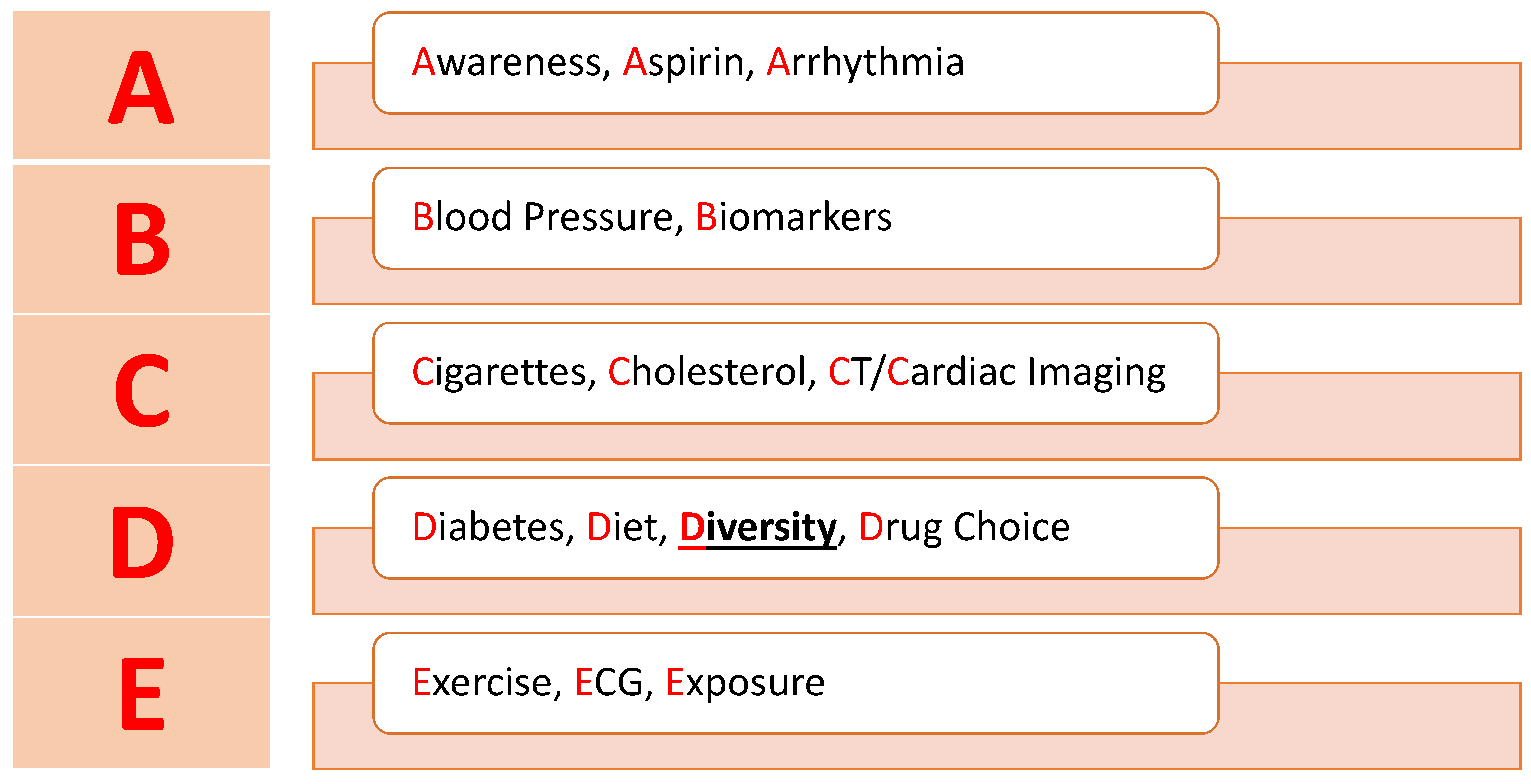Image resolution: width=1531 pixels, height=784 pixels.
Task: Select the ECG text
Action: tap(608, 683)
